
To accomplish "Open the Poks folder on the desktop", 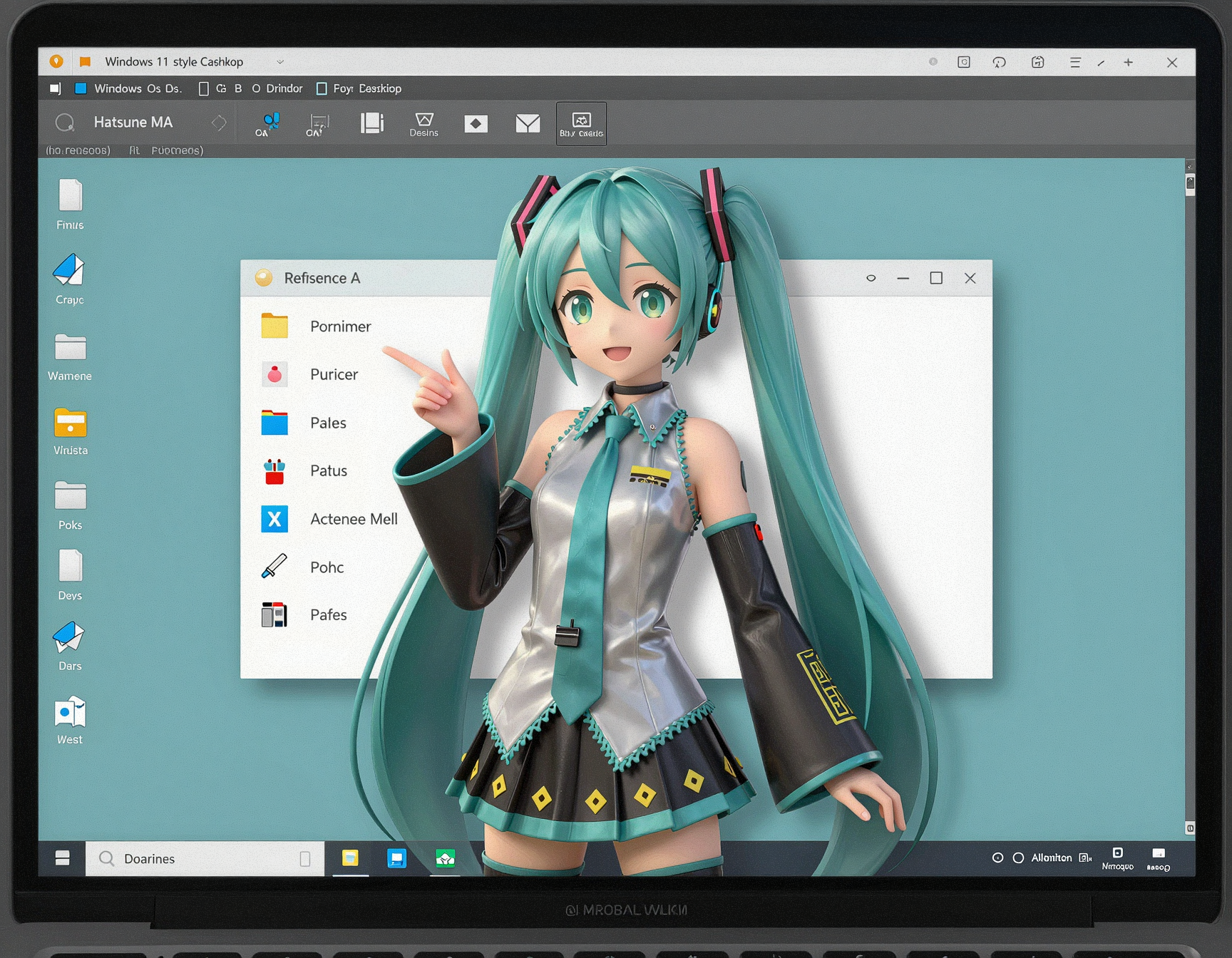I will 70,505.
